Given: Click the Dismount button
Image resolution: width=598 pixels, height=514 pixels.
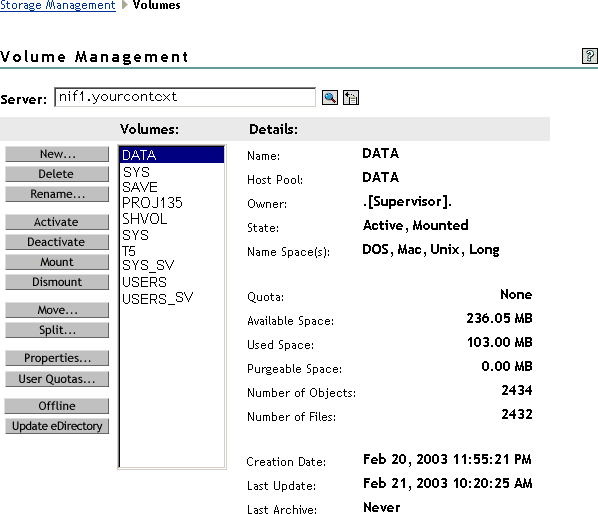Looking at the screenshot, I should [57, 282].
